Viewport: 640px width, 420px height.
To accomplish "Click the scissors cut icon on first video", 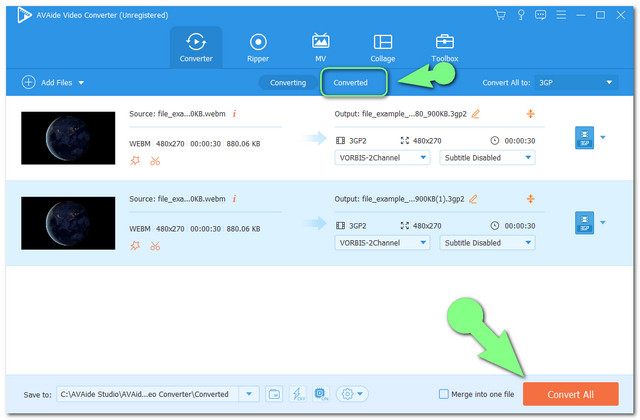I will [x=155, y=161].
